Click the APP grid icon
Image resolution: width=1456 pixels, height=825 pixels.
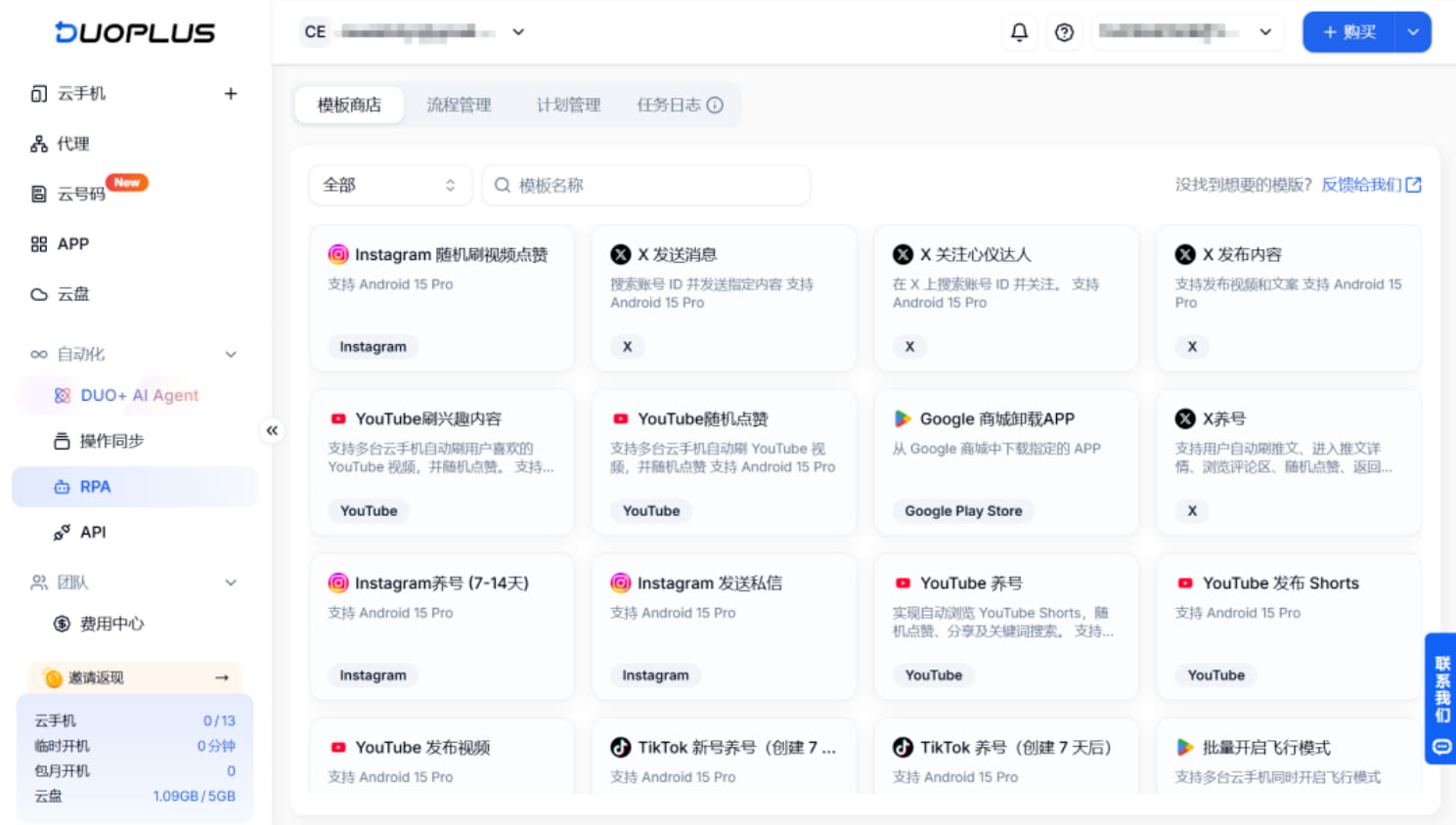click(39, 243)
